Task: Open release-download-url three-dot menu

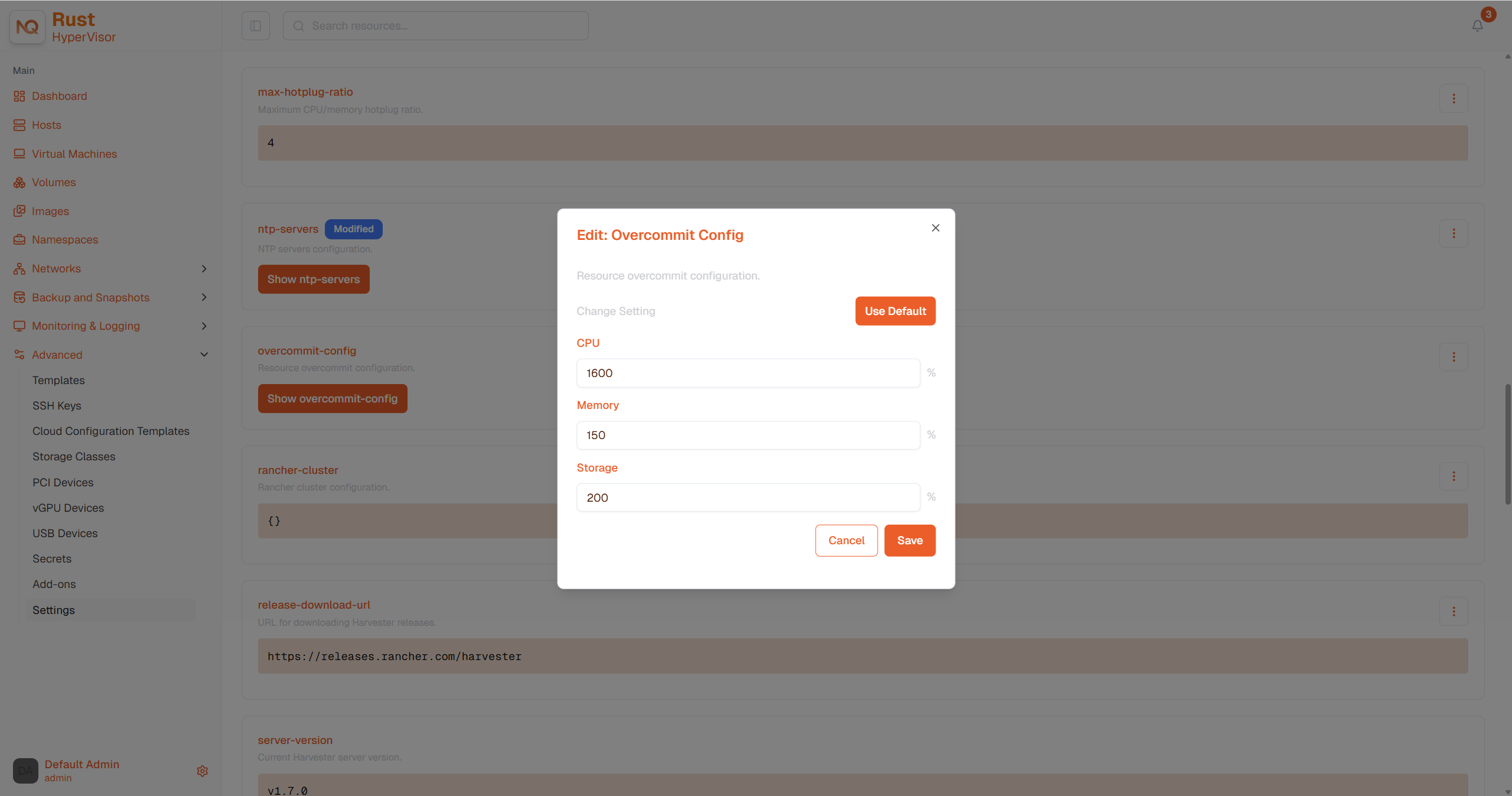Action: tap(1454, 611)
